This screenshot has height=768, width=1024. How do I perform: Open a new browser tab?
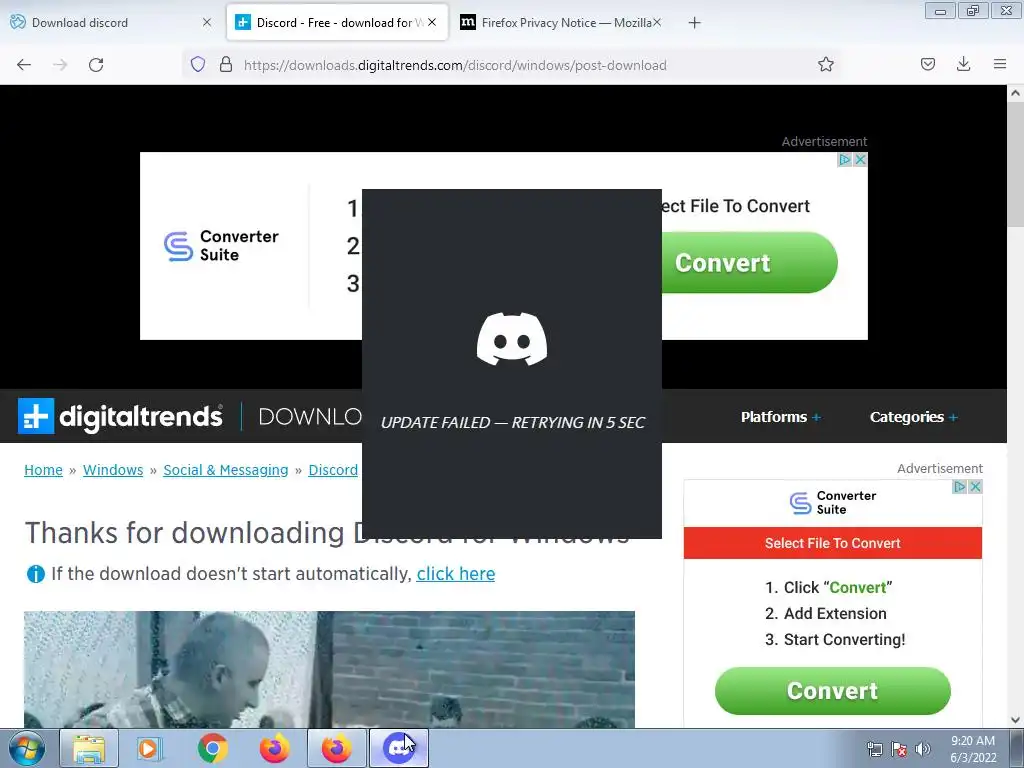click(x=694, y=23)
